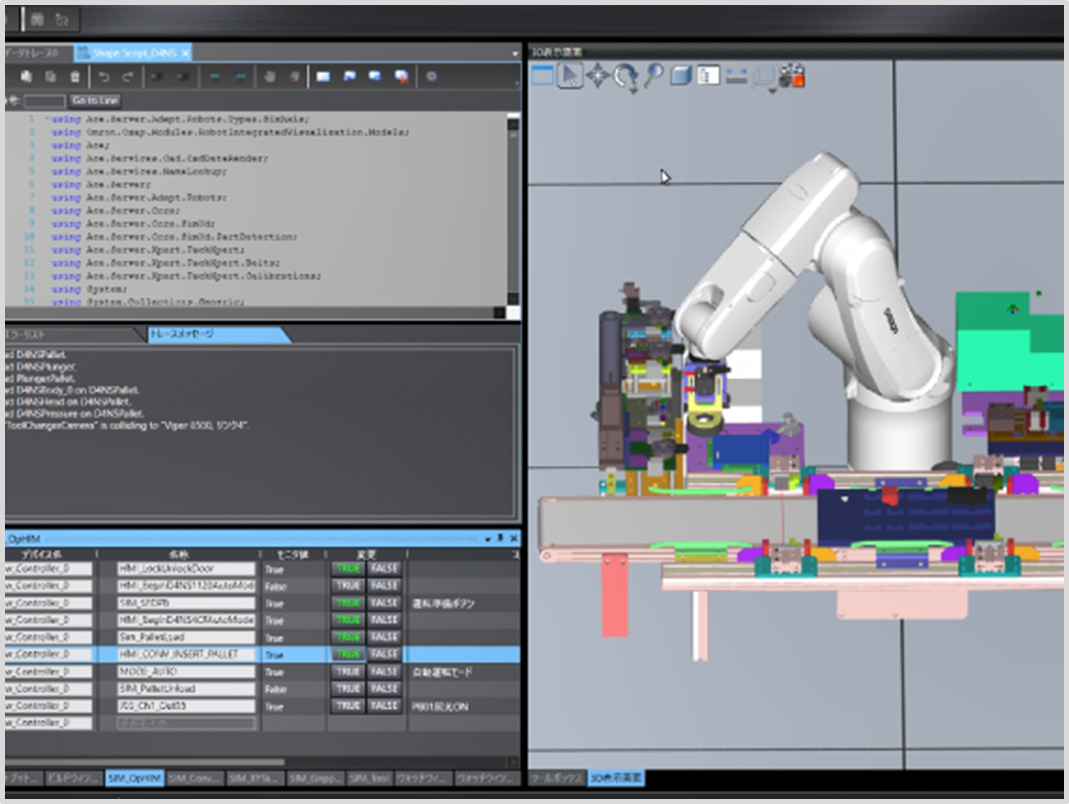The image size is (1069, 804).
Task: Click the trash delete icon in script toolbar
Action: pos(75,76)
